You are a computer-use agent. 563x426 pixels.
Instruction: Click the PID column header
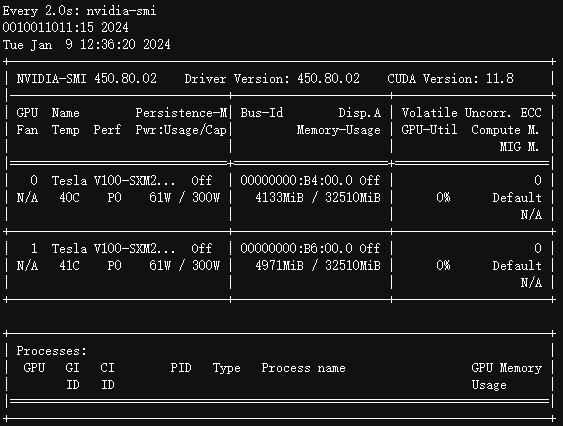[181, 368]
